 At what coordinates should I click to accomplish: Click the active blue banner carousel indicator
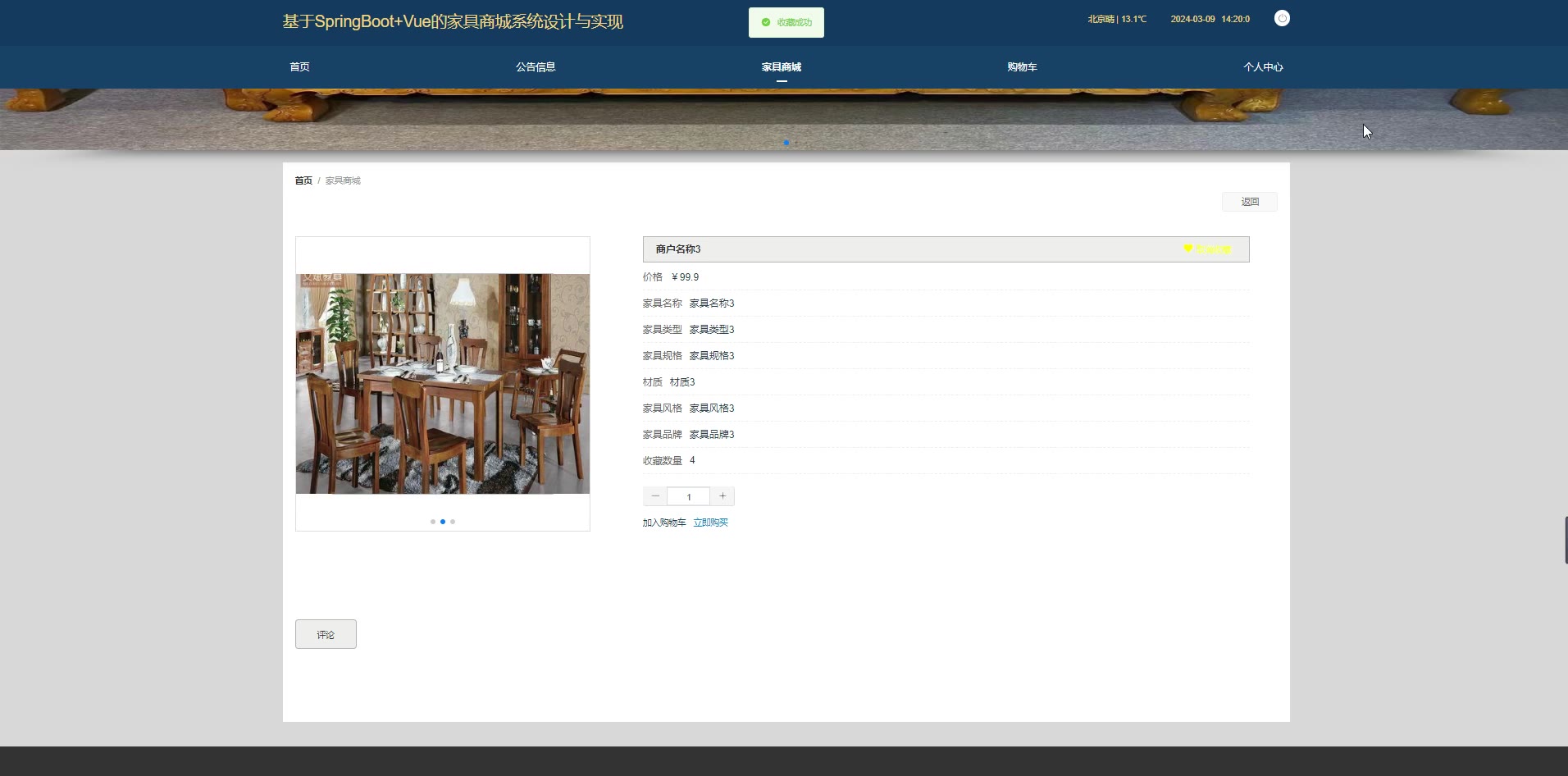tap(786, 143)
